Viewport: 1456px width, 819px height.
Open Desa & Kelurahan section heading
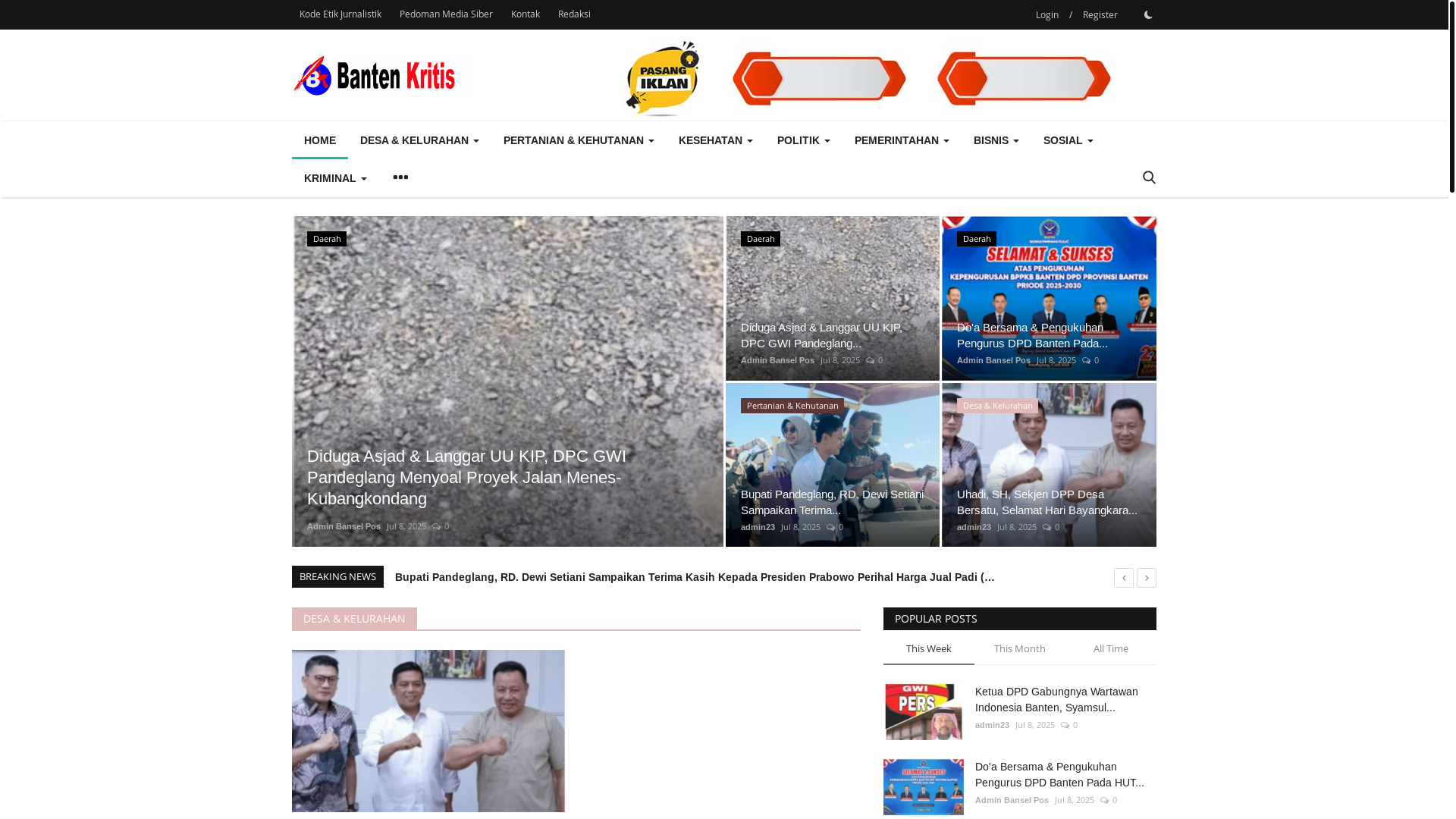click(354, 619)
